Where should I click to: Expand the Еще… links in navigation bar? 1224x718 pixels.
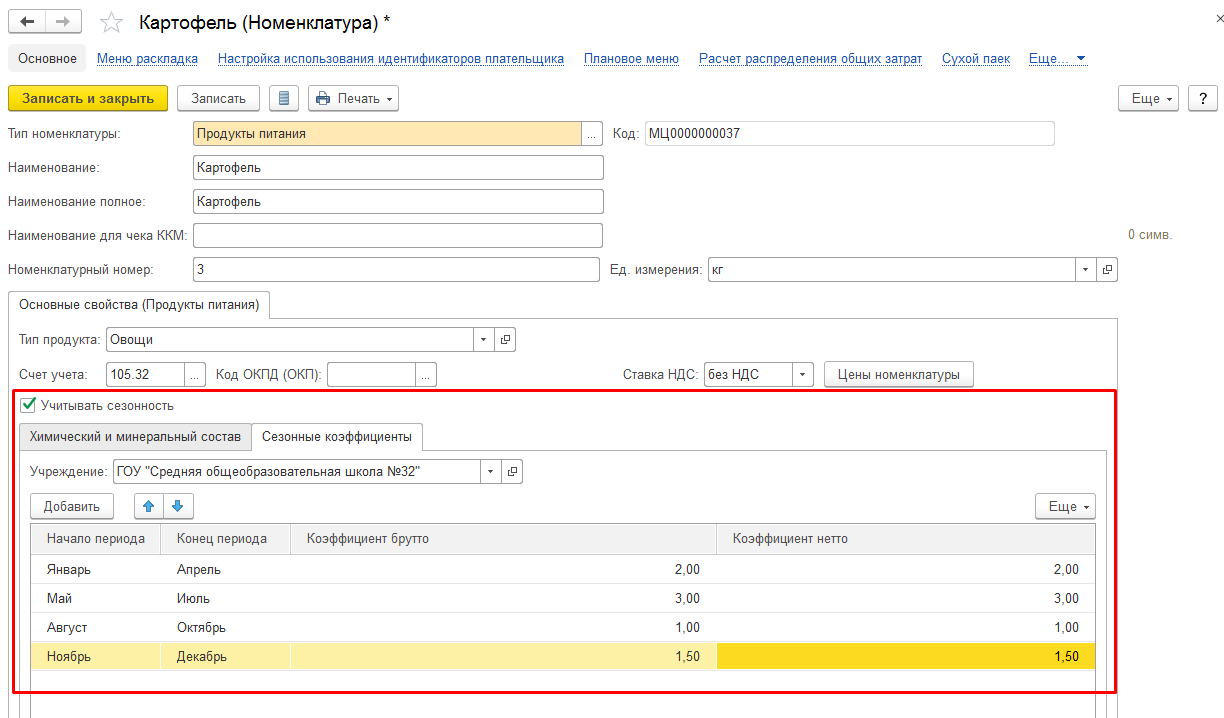tap(1057, 59)
